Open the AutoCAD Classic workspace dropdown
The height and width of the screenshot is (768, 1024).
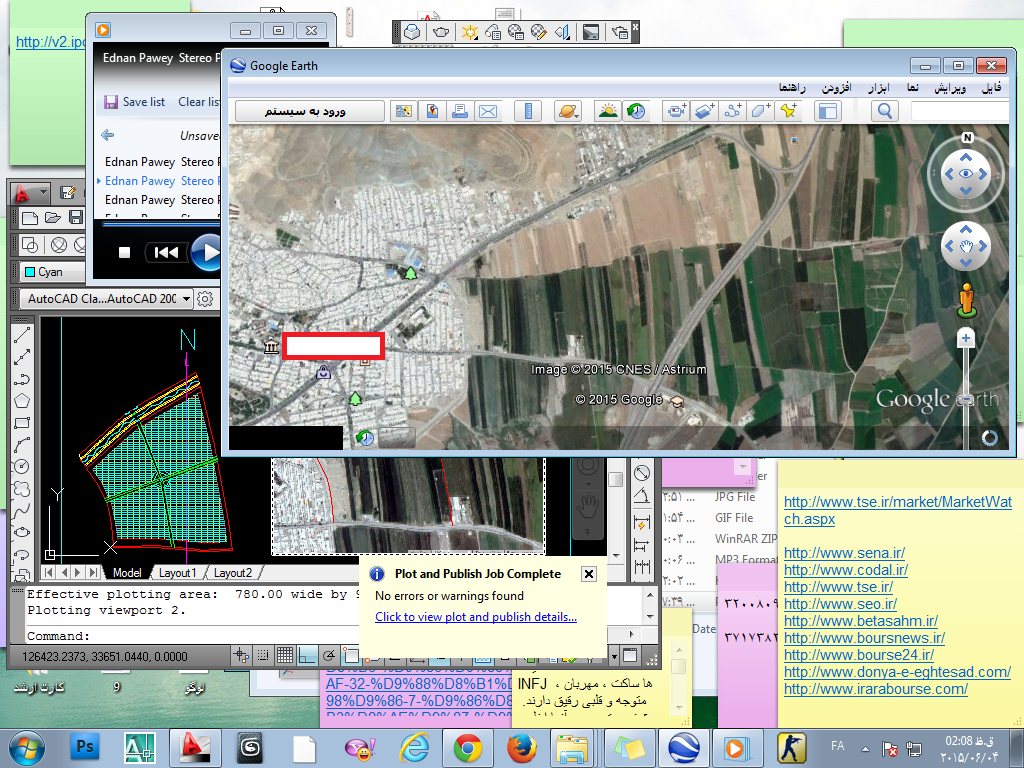(106, 299)
